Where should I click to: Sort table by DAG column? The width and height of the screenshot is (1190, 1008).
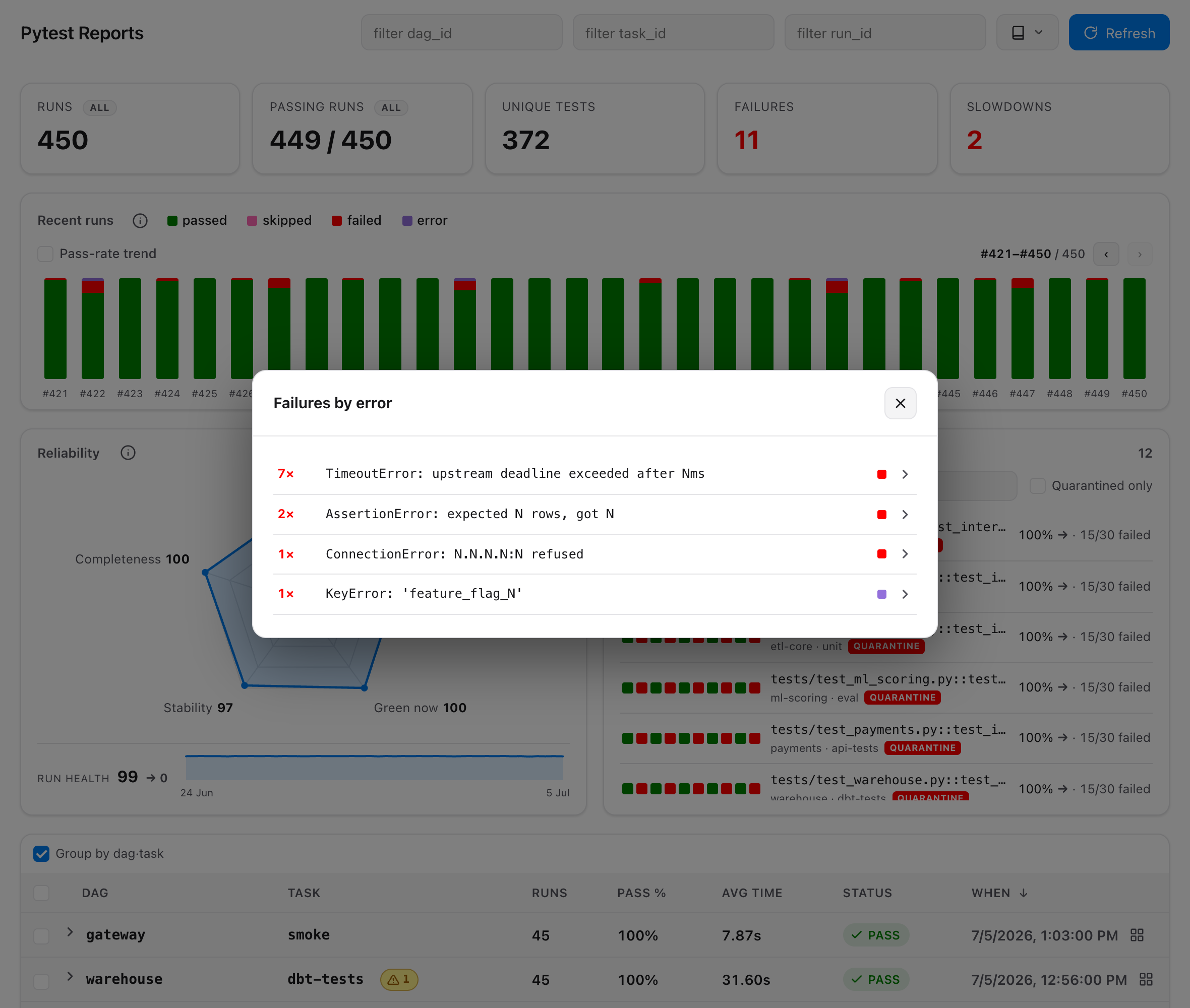(95, 893)
